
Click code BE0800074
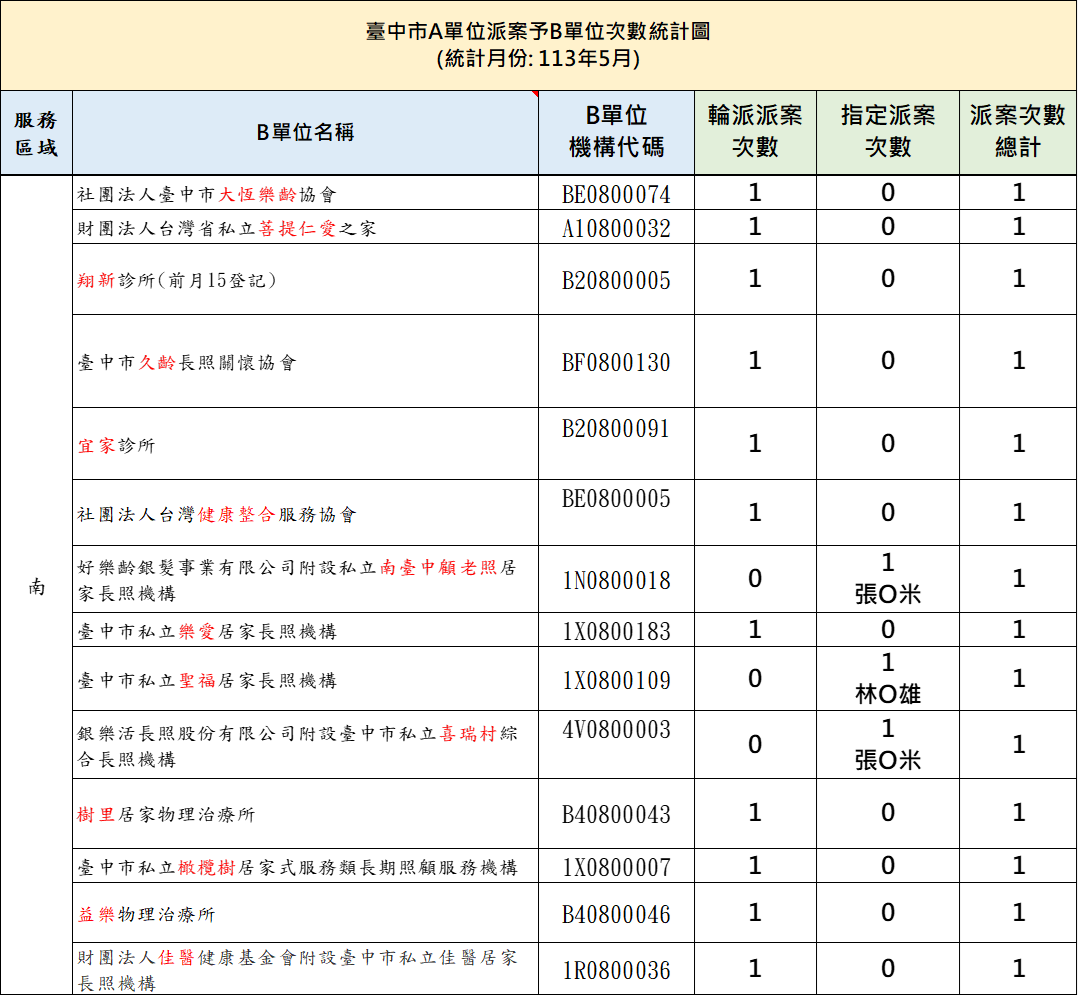(617, 195)
